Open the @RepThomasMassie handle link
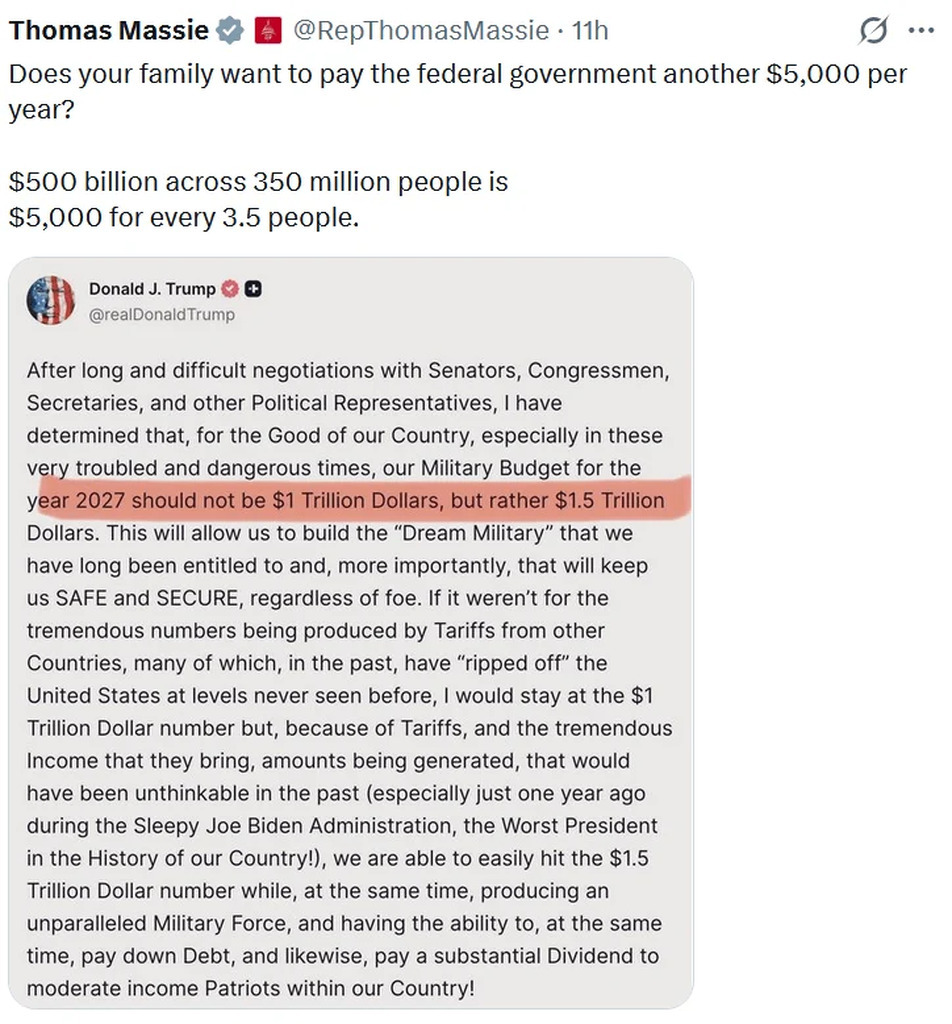 click(x=420, y=31)
